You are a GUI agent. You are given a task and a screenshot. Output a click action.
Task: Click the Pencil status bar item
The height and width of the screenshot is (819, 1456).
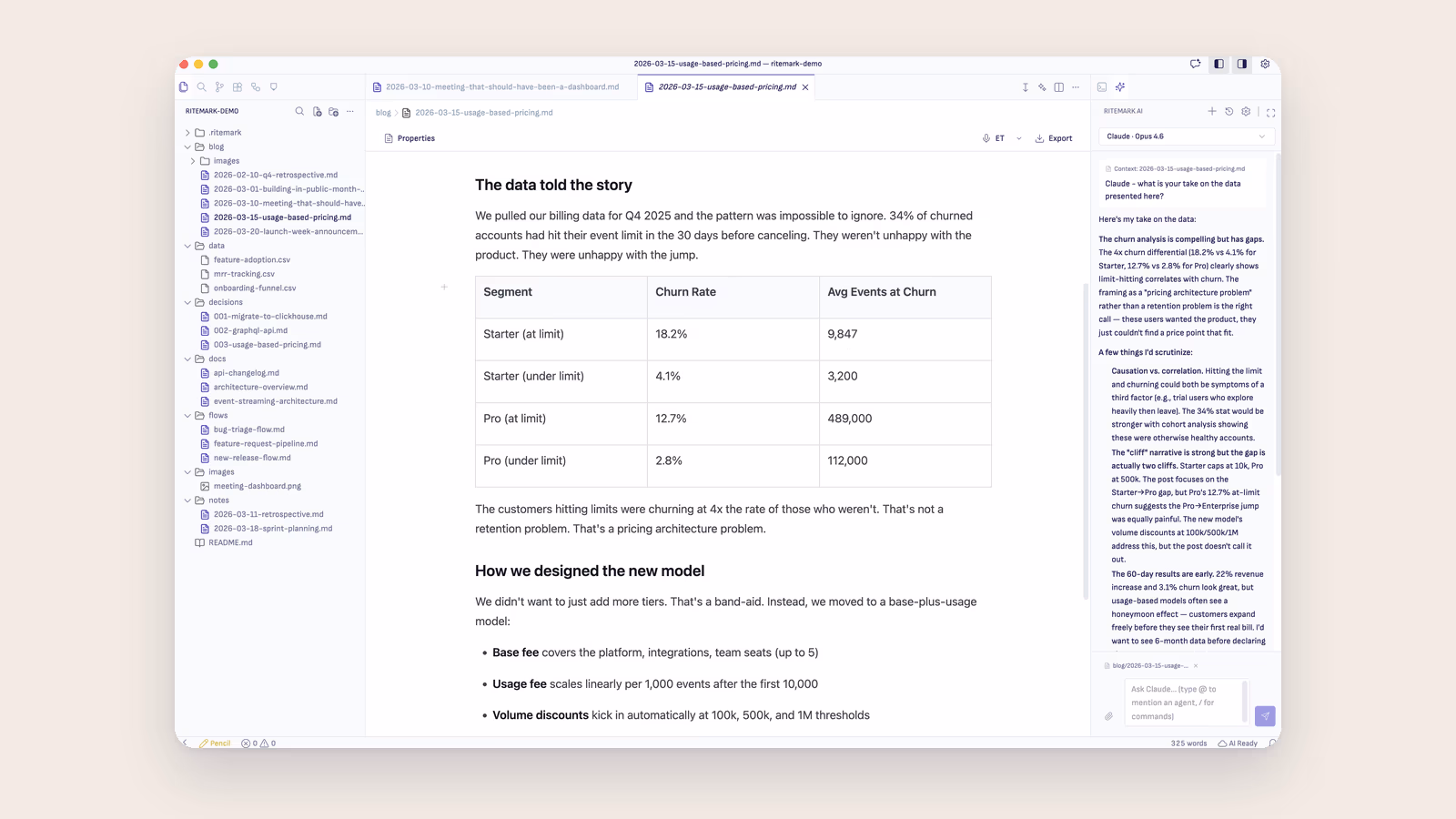click(215, 743)
